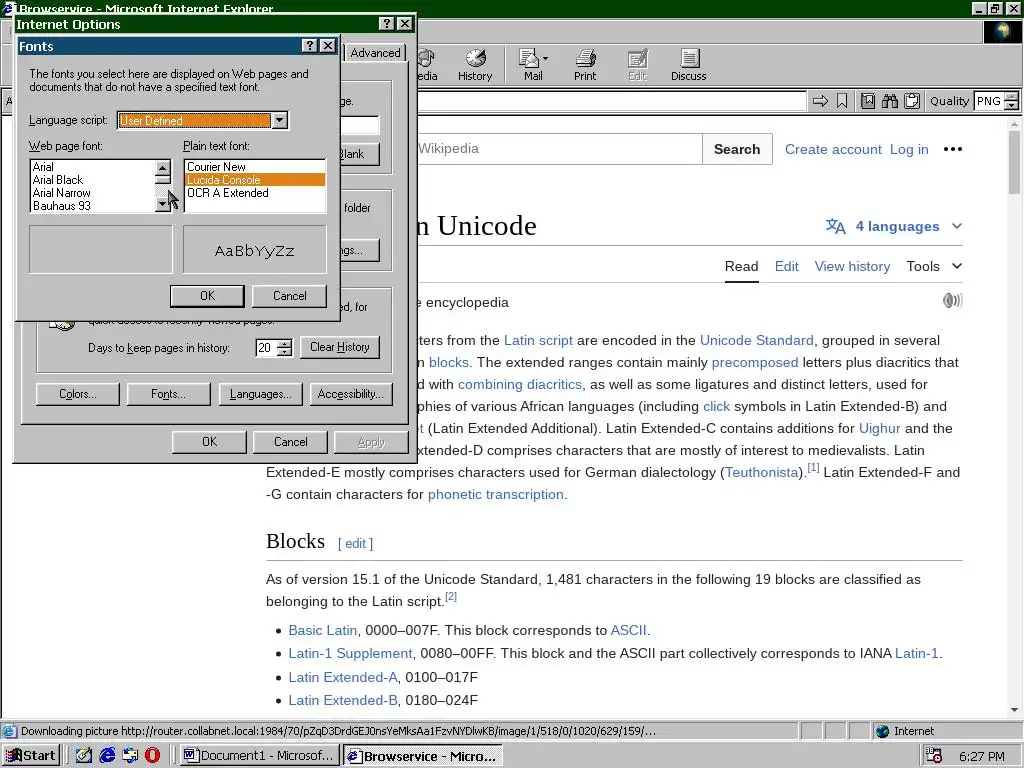Click the system tray scheduler icon
Screen dimensions: 1024x768
(935, 756)
